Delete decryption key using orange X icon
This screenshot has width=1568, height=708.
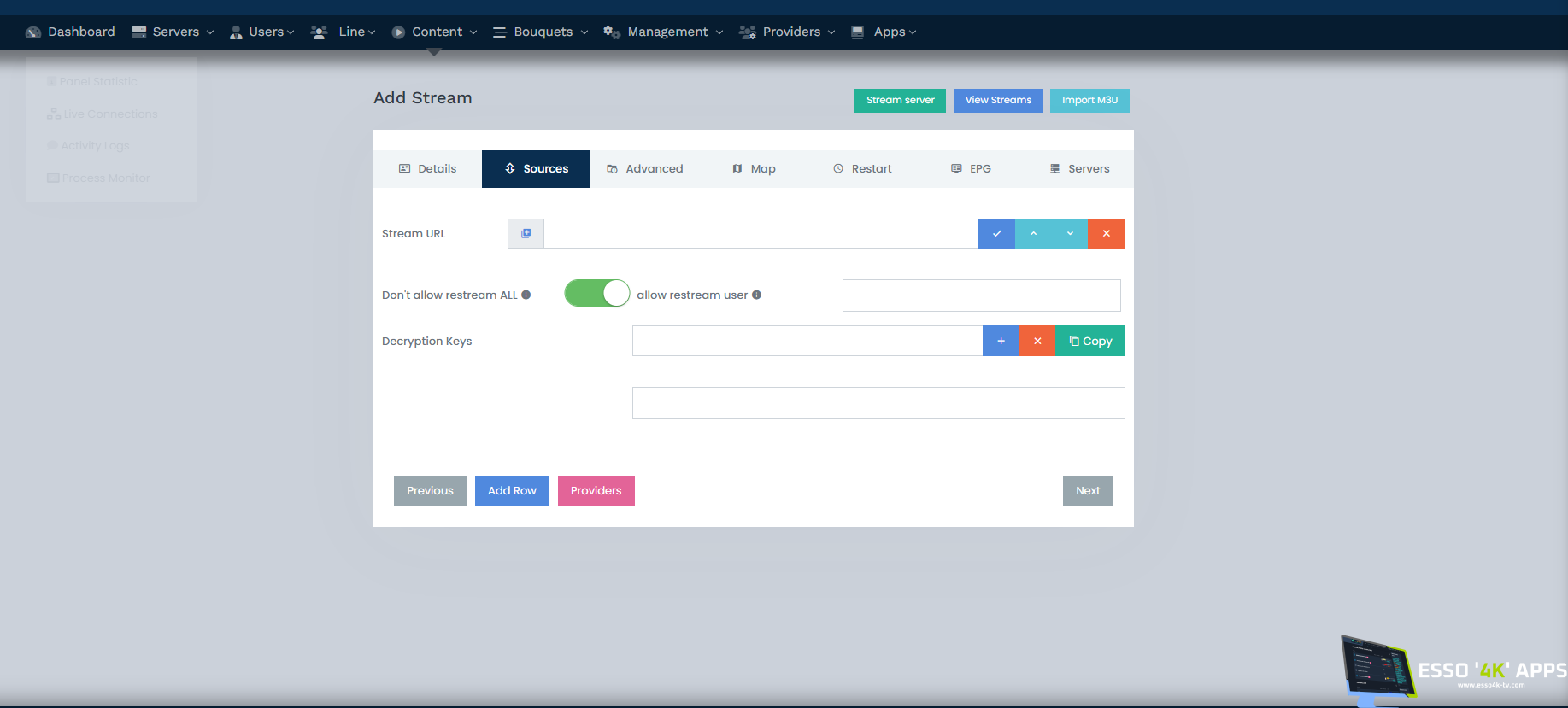1037,341
